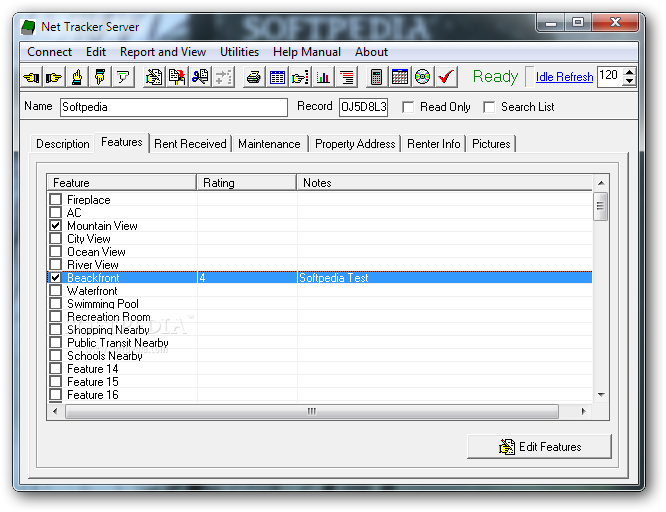666x512 pixels.
Task: Open the Utilities menu
Action: 239,52
